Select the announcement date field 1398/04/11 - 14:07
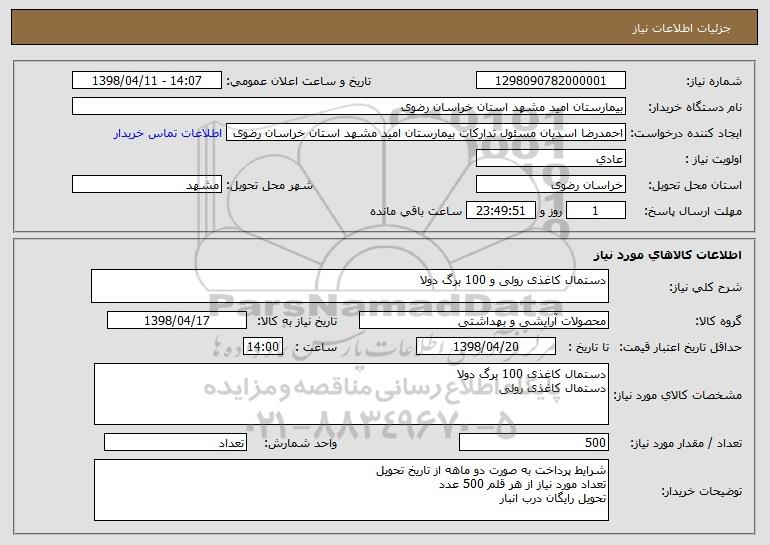 pyautogui.click(x=147, y=81)
